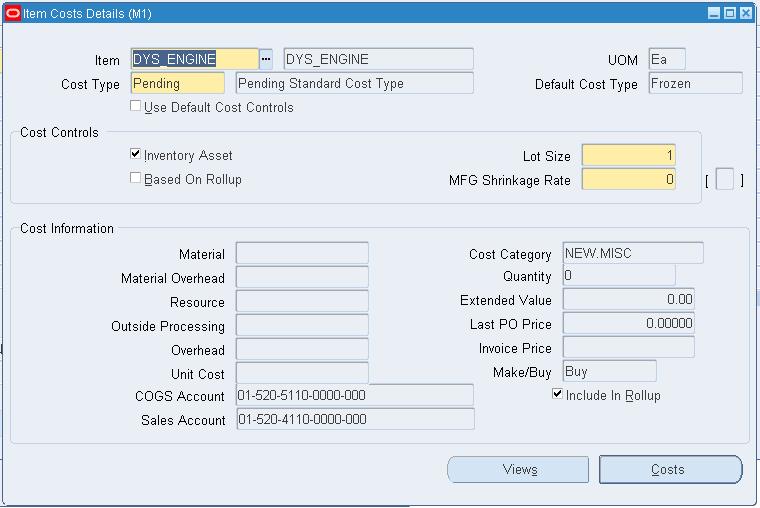Viewport: 760px width, 508px height.
Task: Click the Resource cost field
Action: (x=302, y=301)
